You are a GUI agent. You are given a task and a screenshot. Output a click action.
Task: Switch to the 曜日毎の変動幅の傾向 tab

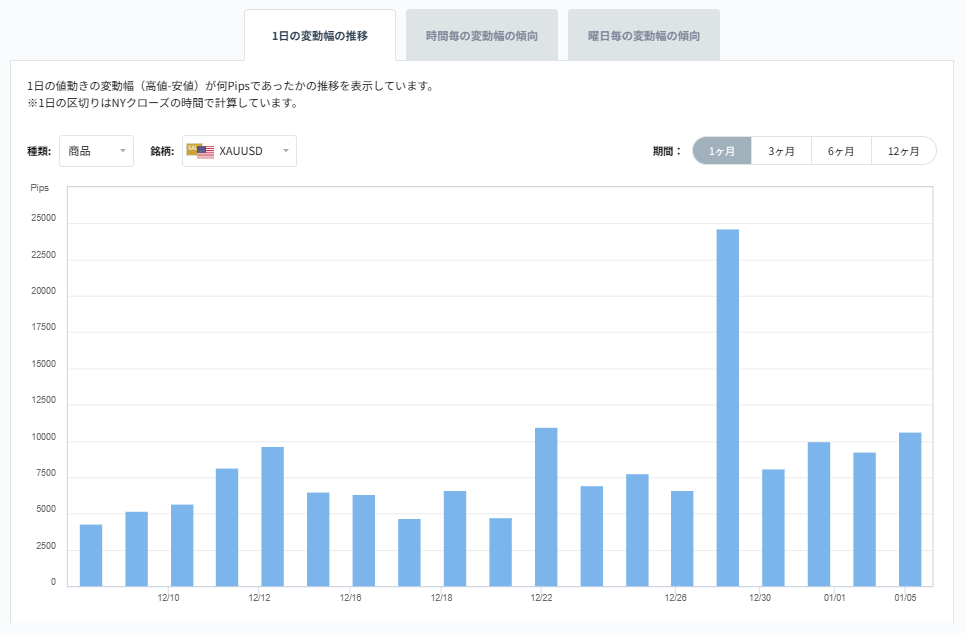click(x=643, y=33)
